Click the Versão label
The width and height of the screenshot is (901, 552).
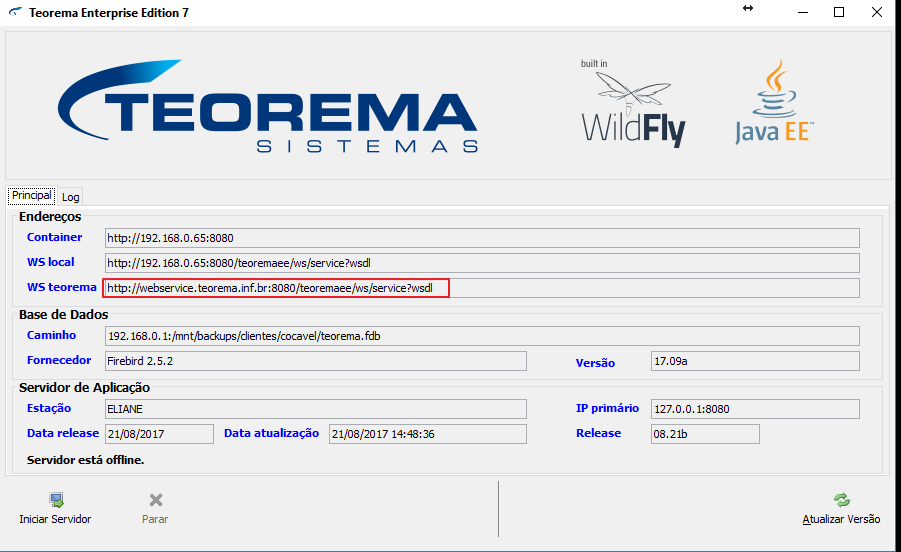(x=595, y=363)
